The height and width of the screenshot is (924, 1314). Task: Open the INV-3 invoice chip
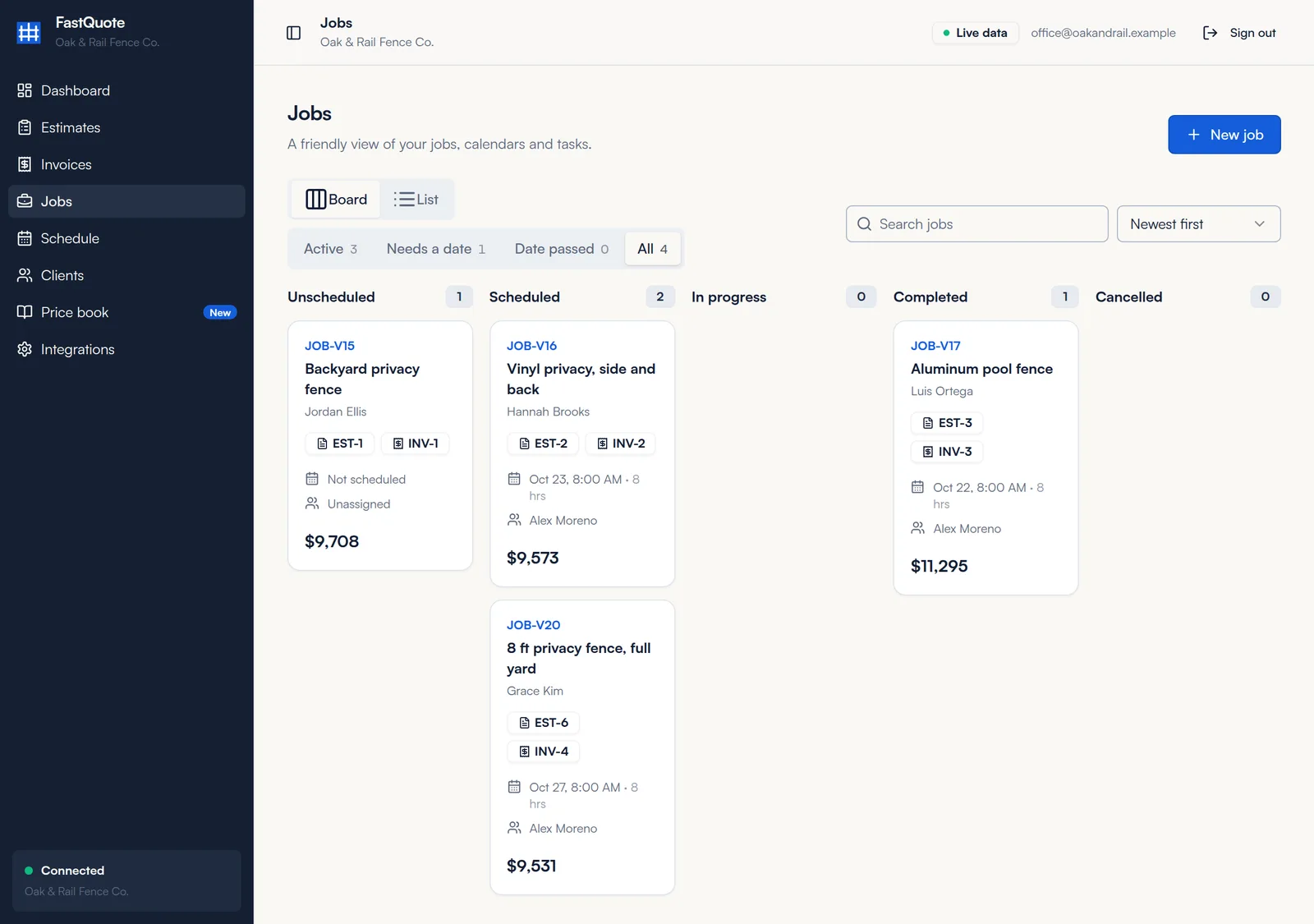[947, 452]
